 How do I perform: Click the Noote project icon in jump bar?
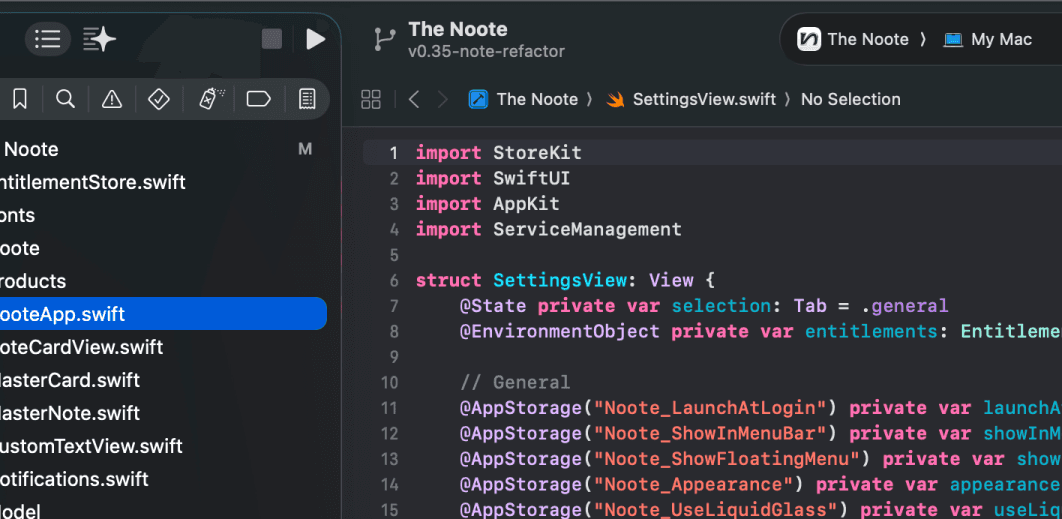(478, 100)
